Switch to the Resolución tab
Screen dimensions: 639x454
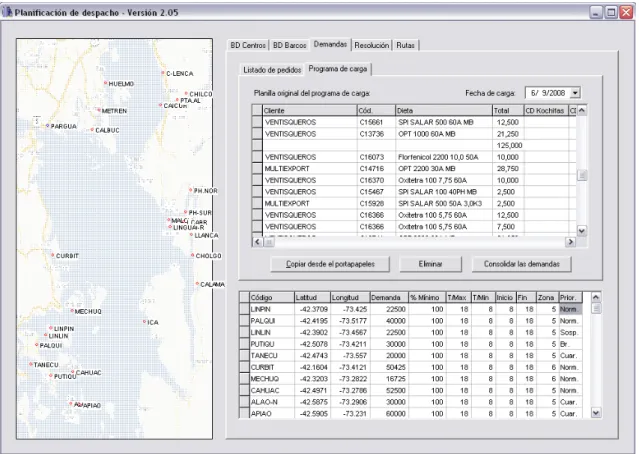point(372,45)
